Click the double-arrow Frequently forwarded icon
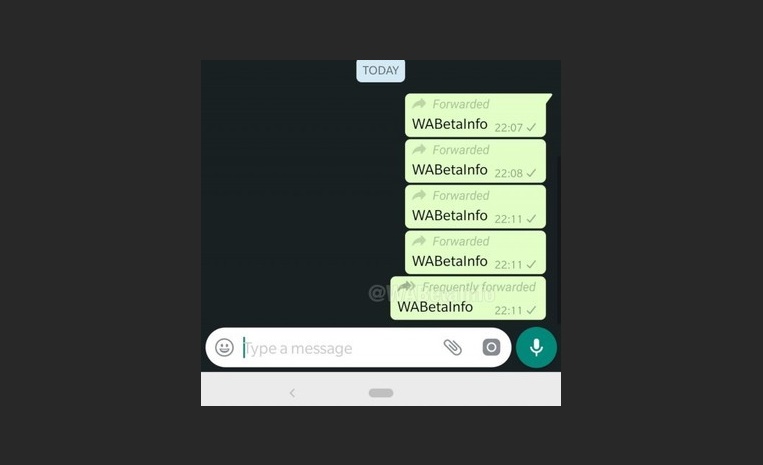Image resolution: width=763 pixels, height=465 pixels. (x=407, y=287)
